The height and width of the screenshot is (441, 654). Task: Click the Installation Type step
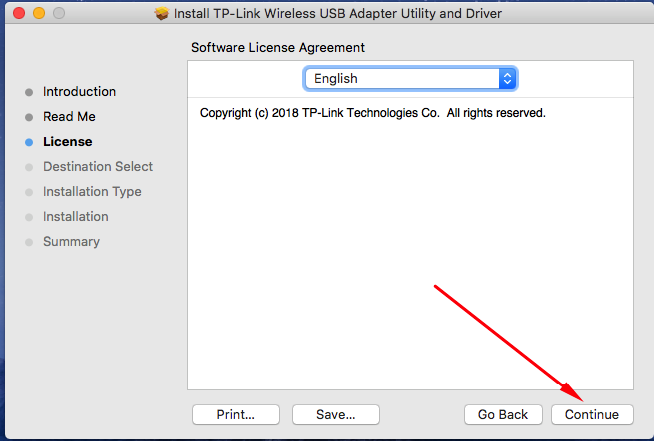coord(92,192)
